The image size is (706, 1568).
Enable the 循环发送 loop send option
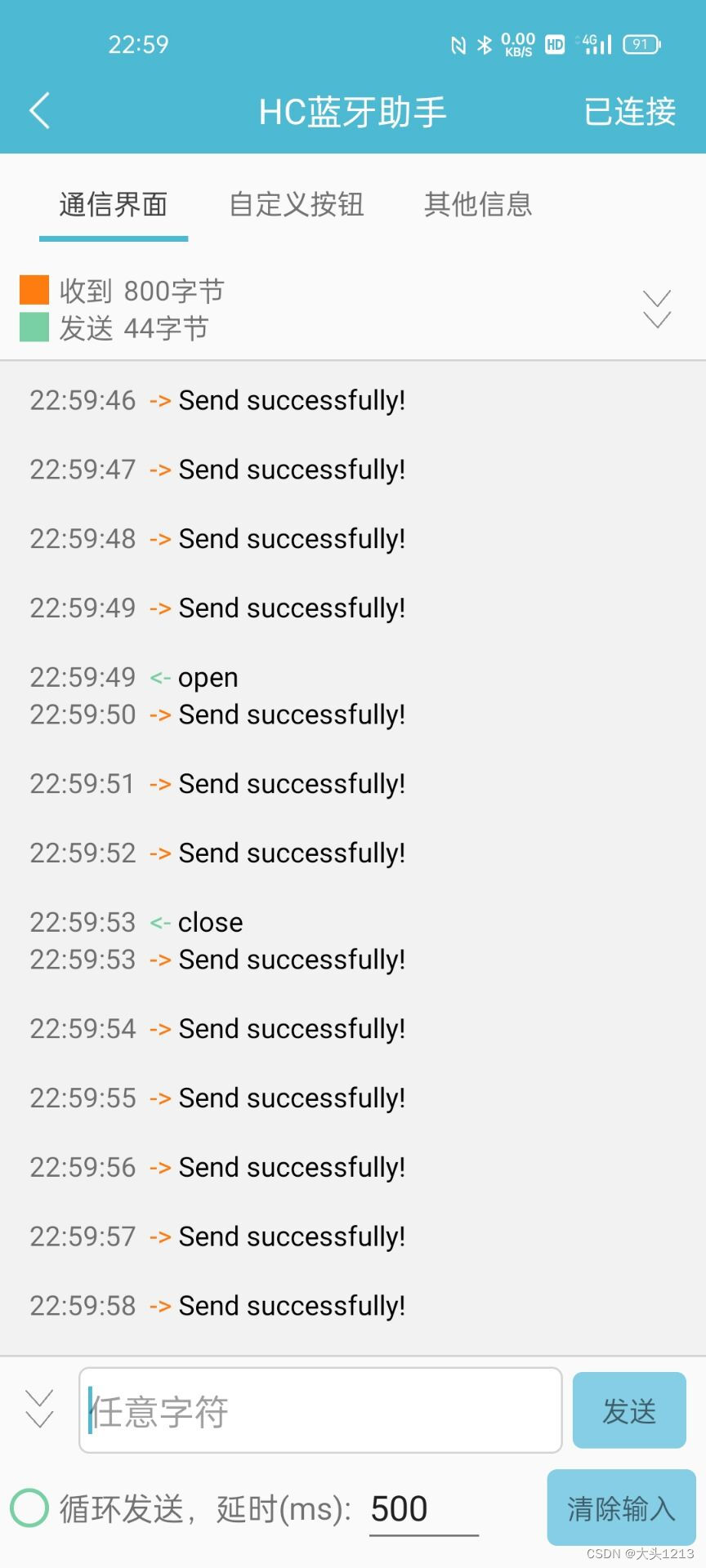[x=29, y=1508]
